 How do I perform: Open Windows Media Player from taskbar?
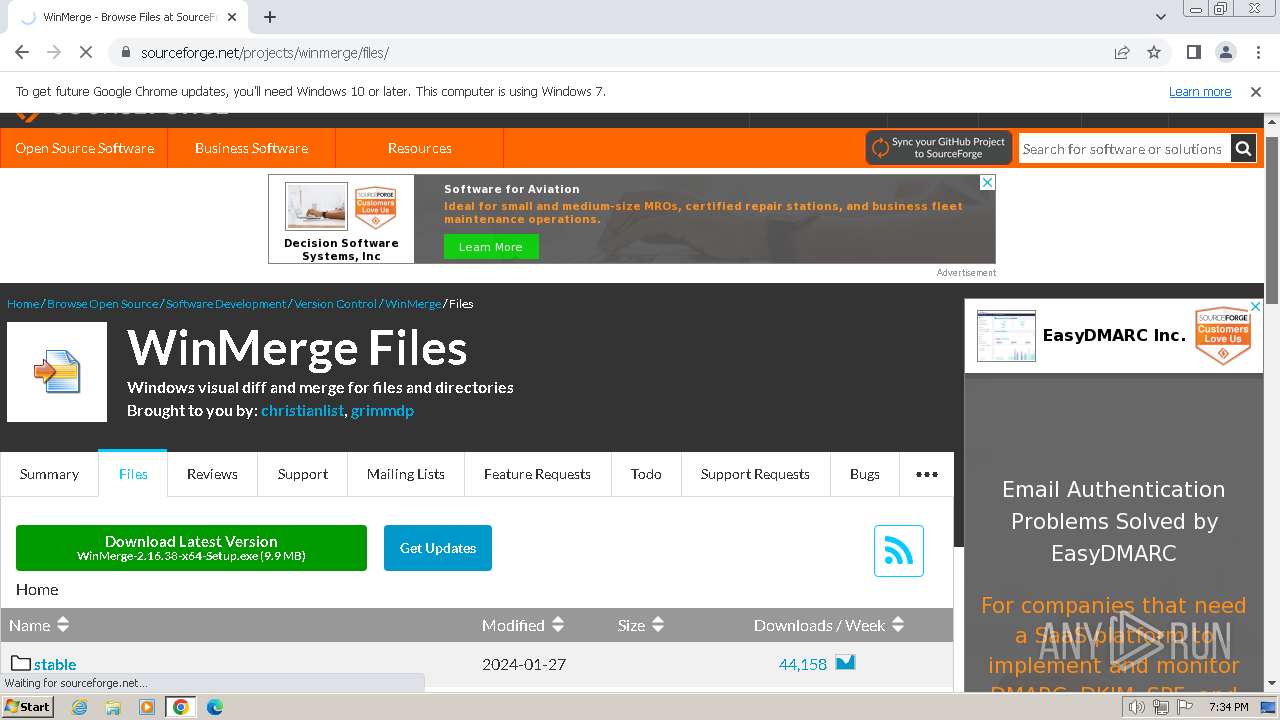[147, 707]
